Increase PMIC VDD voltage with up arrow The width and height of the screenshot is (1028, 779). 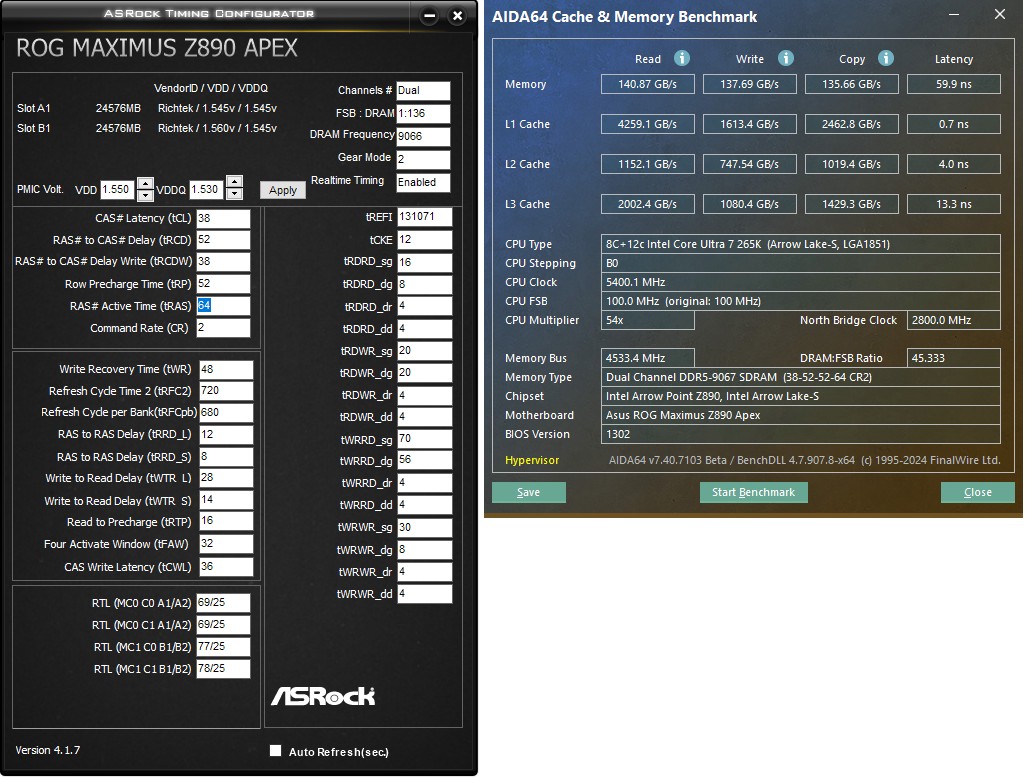point(145,183)
